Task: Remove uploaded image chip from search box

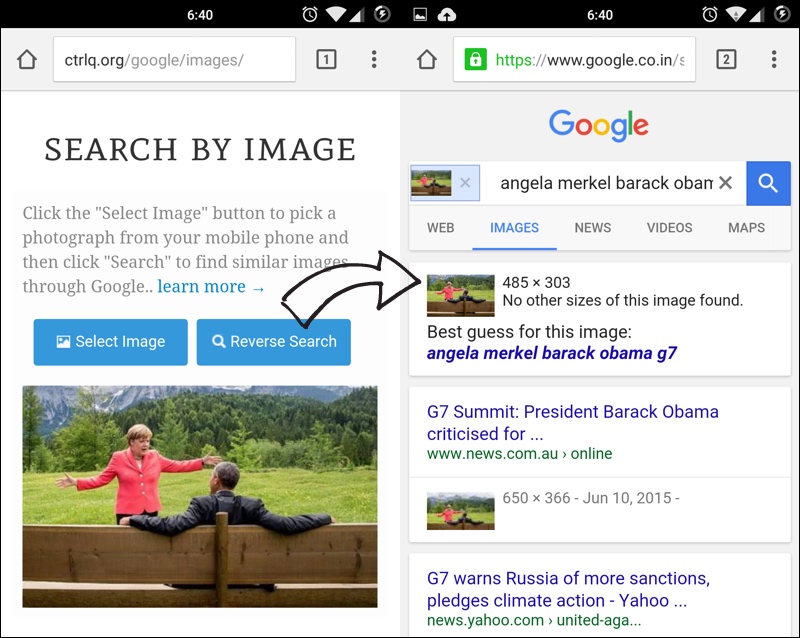Action: tap(465, 183)
